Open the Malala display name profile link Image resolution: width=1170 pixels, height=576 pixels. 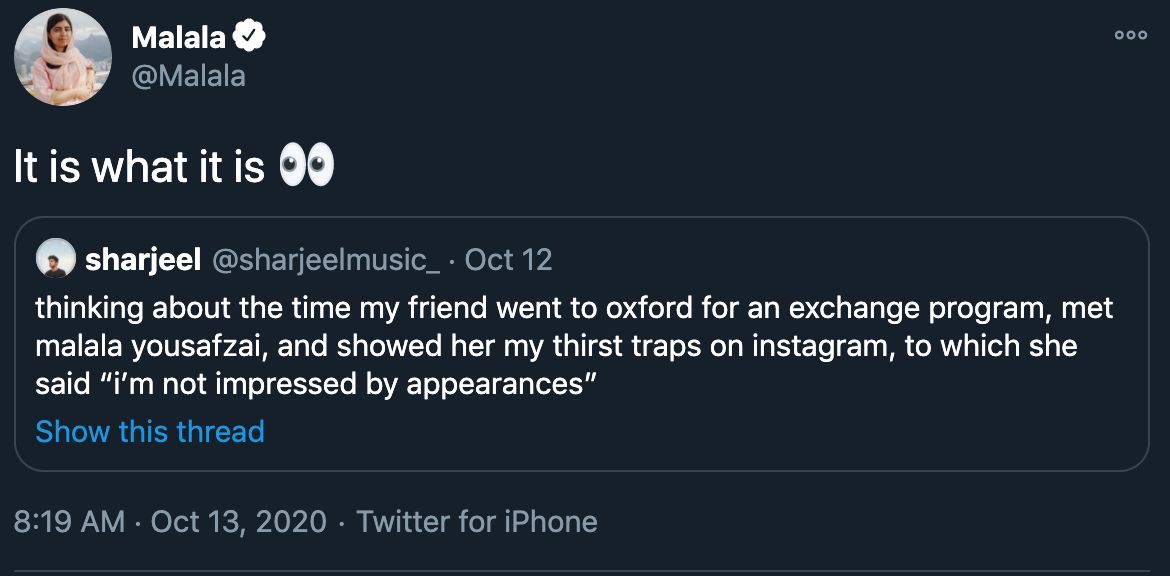pyautogui.click(x=179, y=39)
